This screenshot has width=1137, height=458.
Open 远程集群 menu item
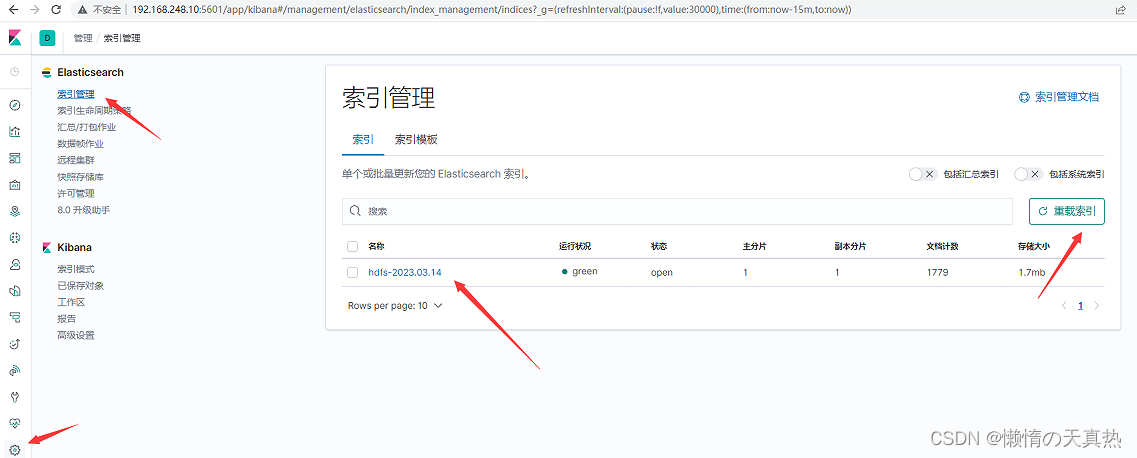(76, 160)
